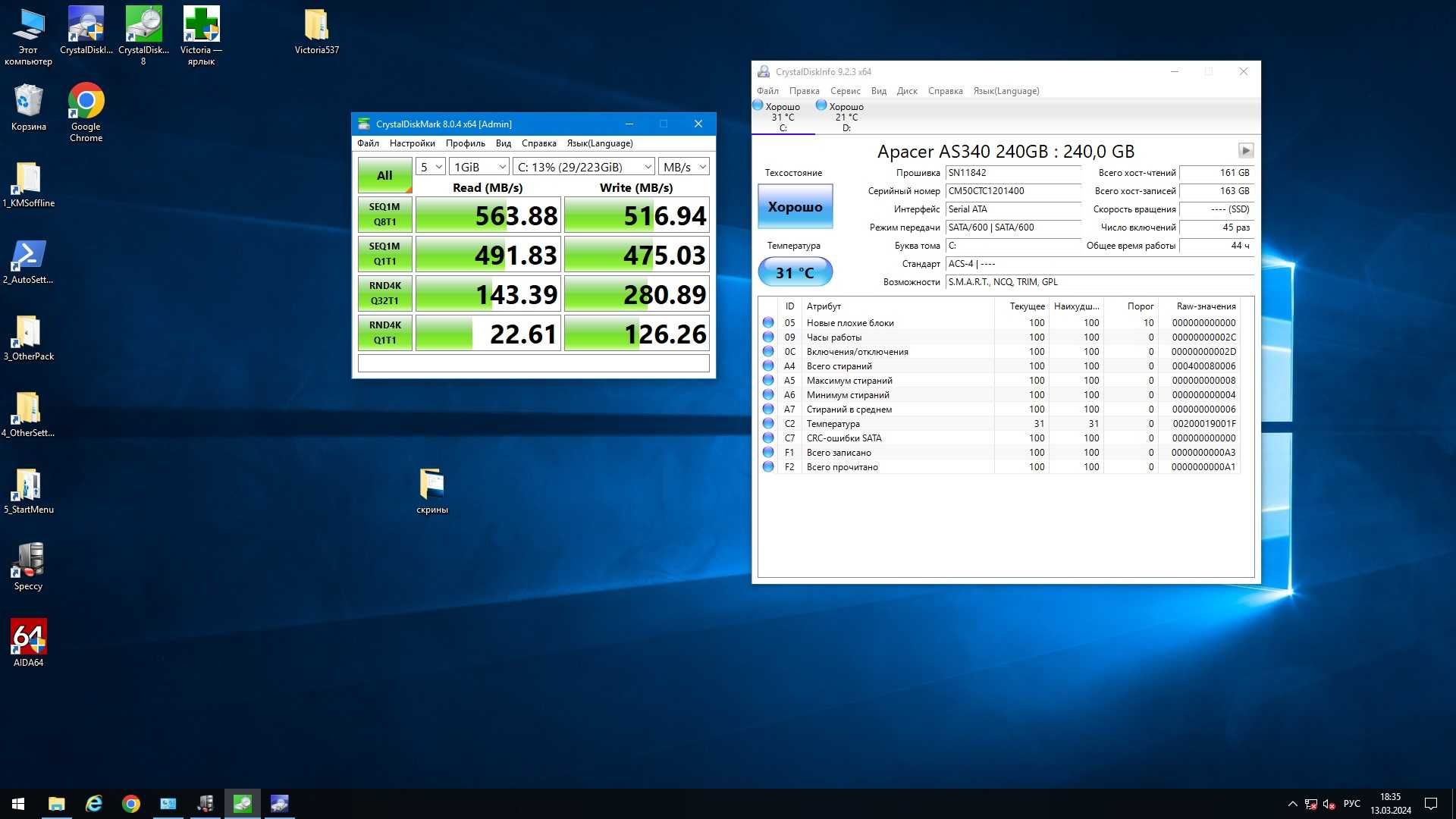Image resolution: width=1456 pixels, height=819 pixels.
Task: Open 4_OtherSett... folder icon
Action: pyautogui.click(x=28, y=414)
